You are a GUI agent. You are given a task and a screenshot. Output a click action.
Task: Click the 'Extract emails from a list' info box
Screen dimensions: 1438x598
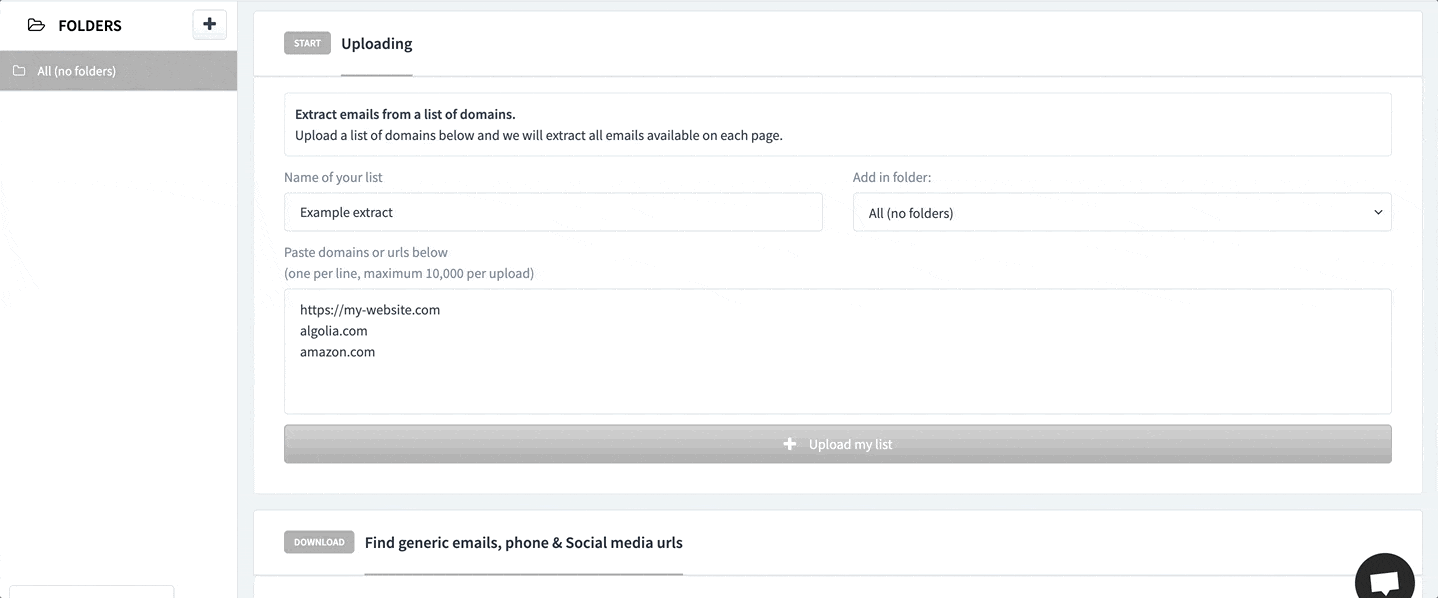click(837, 125)
